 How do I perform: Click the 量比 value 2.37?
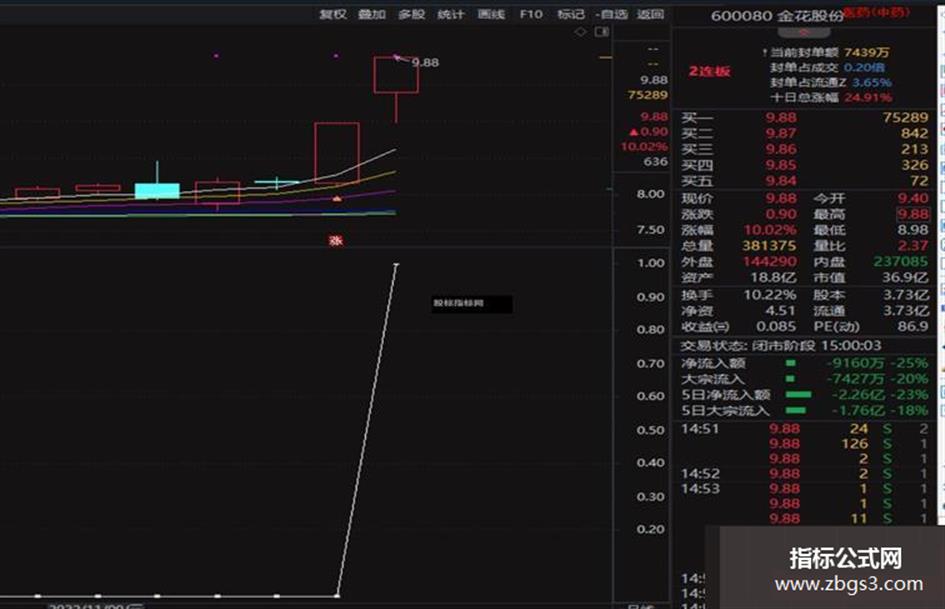coord(913,245)
